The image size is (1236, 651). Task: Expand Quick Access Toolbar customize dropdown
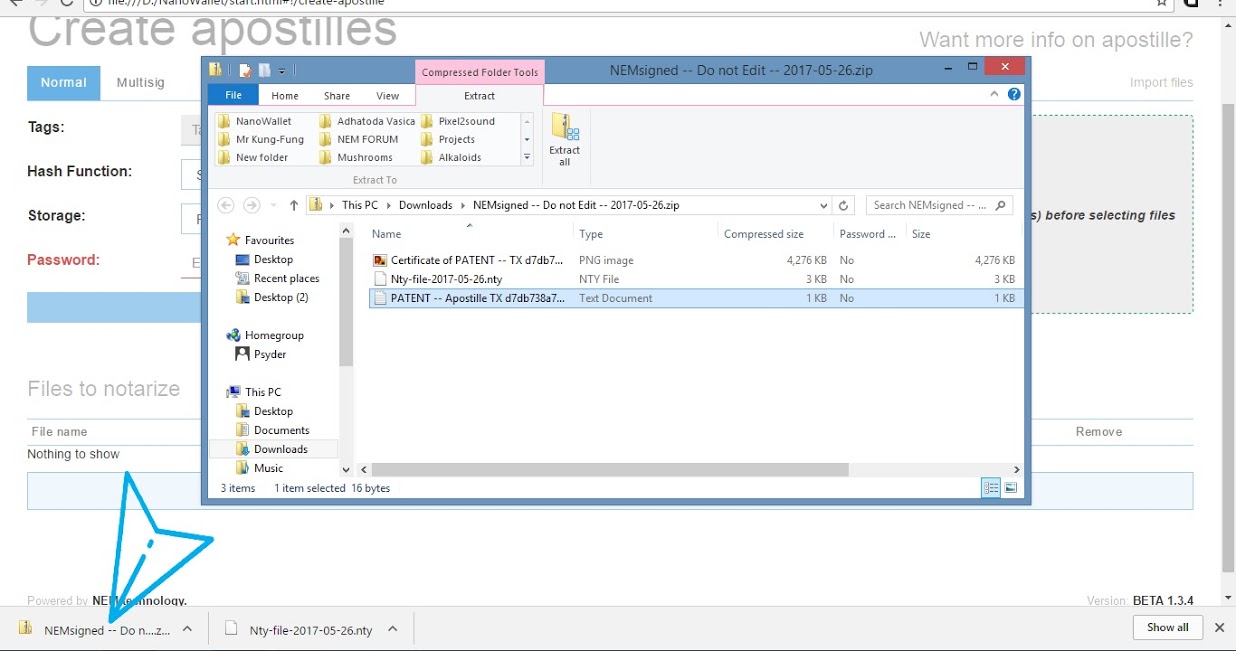click(x=282, y=71)
